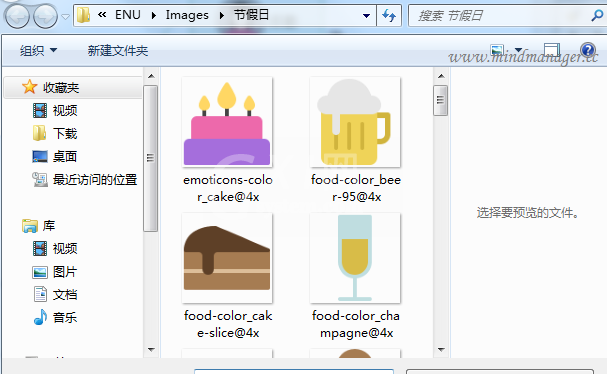Click file name food-color_beer-95@4x
The image size is (607, 374).
click(x=356, y=188)
